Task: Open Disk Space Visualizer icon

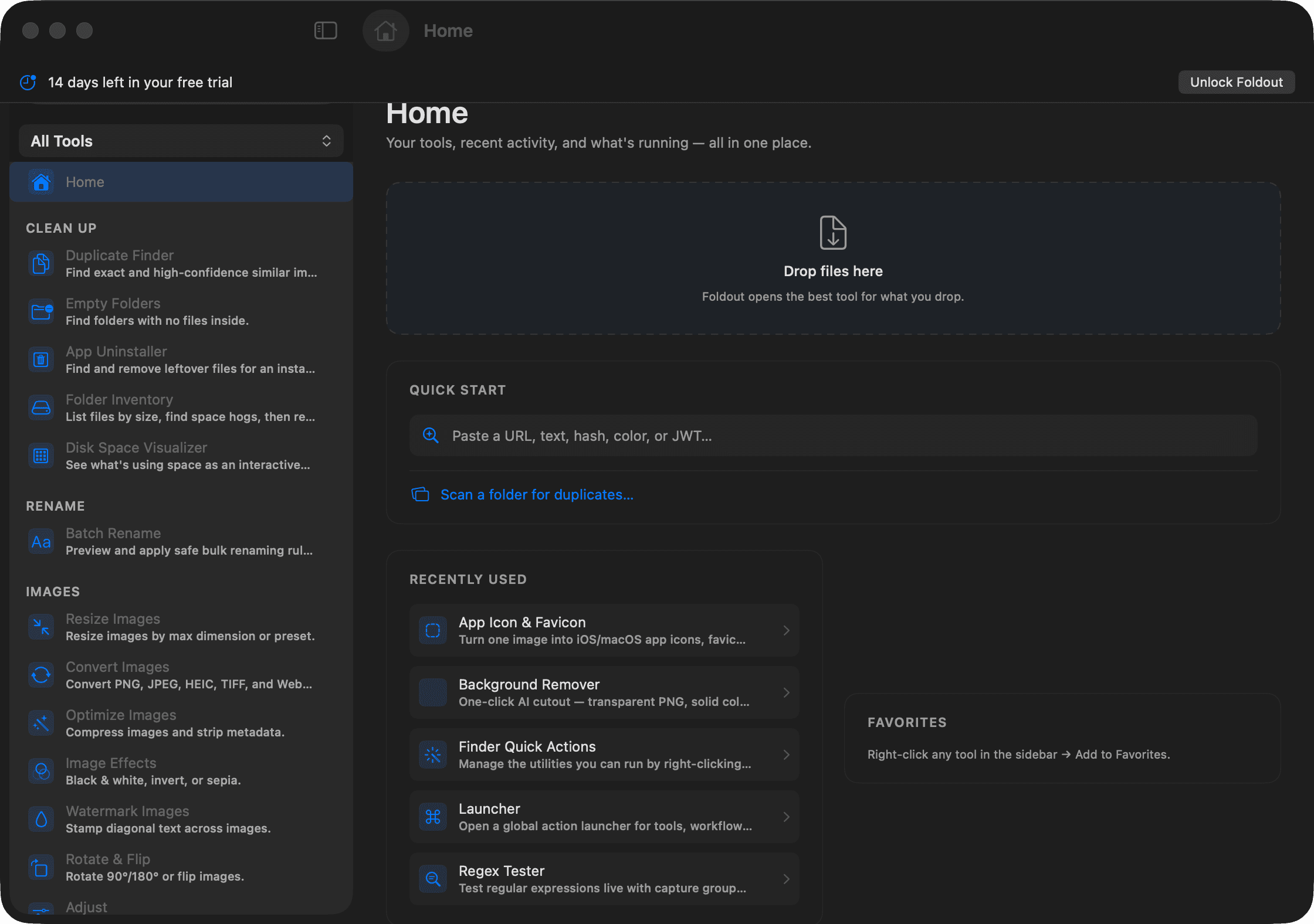Action: point(41,456)
